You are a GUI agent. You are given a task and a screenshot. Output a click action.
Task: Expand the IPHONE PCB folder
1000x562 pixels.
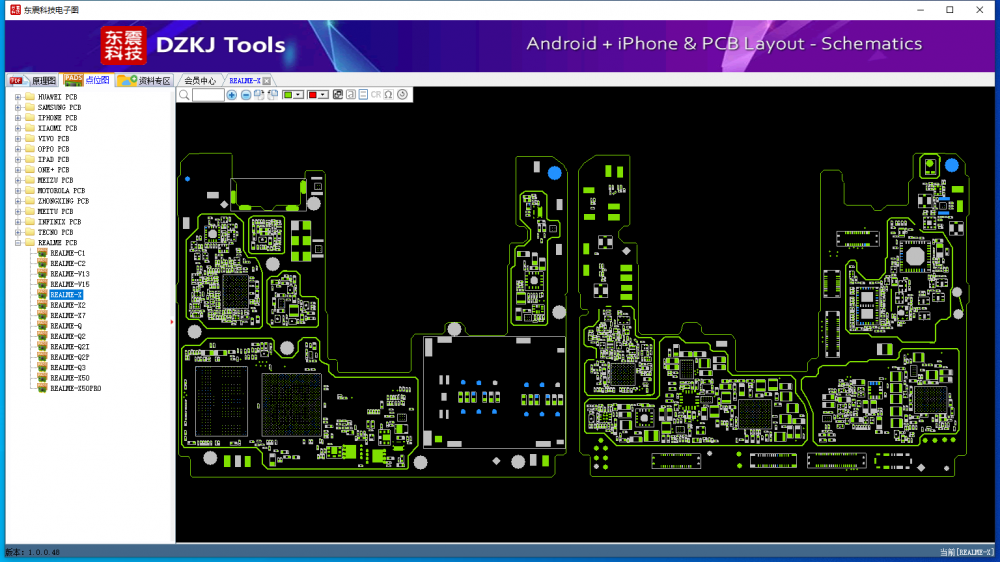click(x=18, y=118)
